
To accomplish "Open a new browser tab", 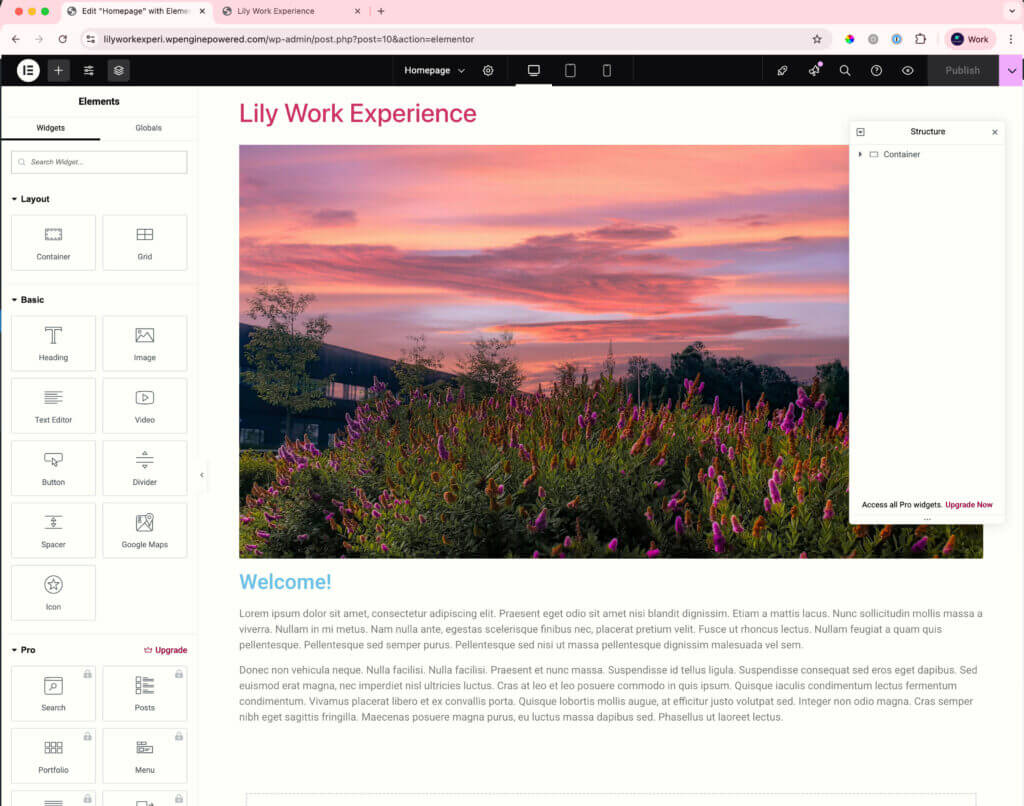I will [x=381, y=11].
